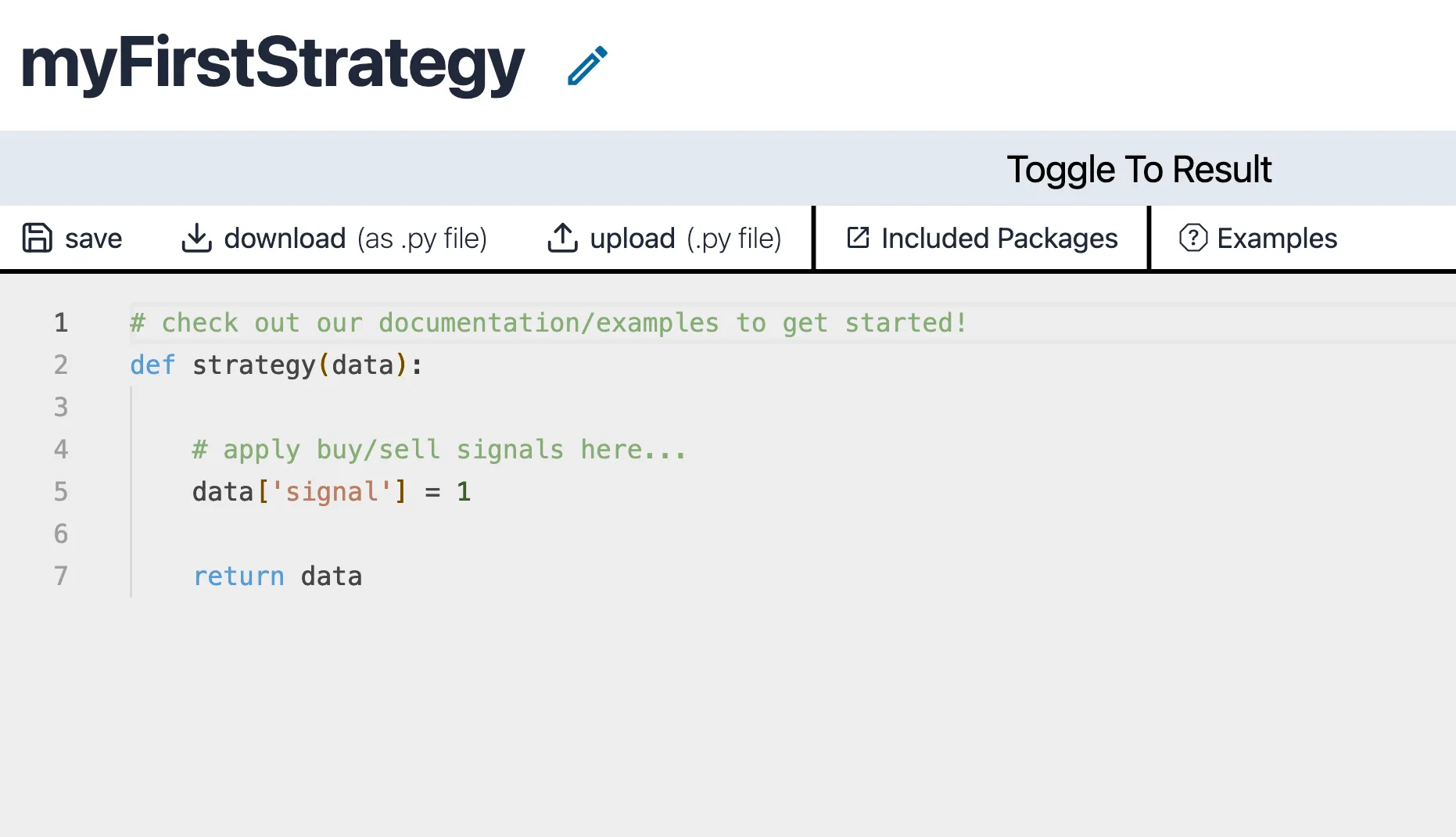Image resolution: width=1456 pixels, height=837 pixels.
Task: Place cursor on the return data line
Action: pyautogui.click(x=278, y=576)
